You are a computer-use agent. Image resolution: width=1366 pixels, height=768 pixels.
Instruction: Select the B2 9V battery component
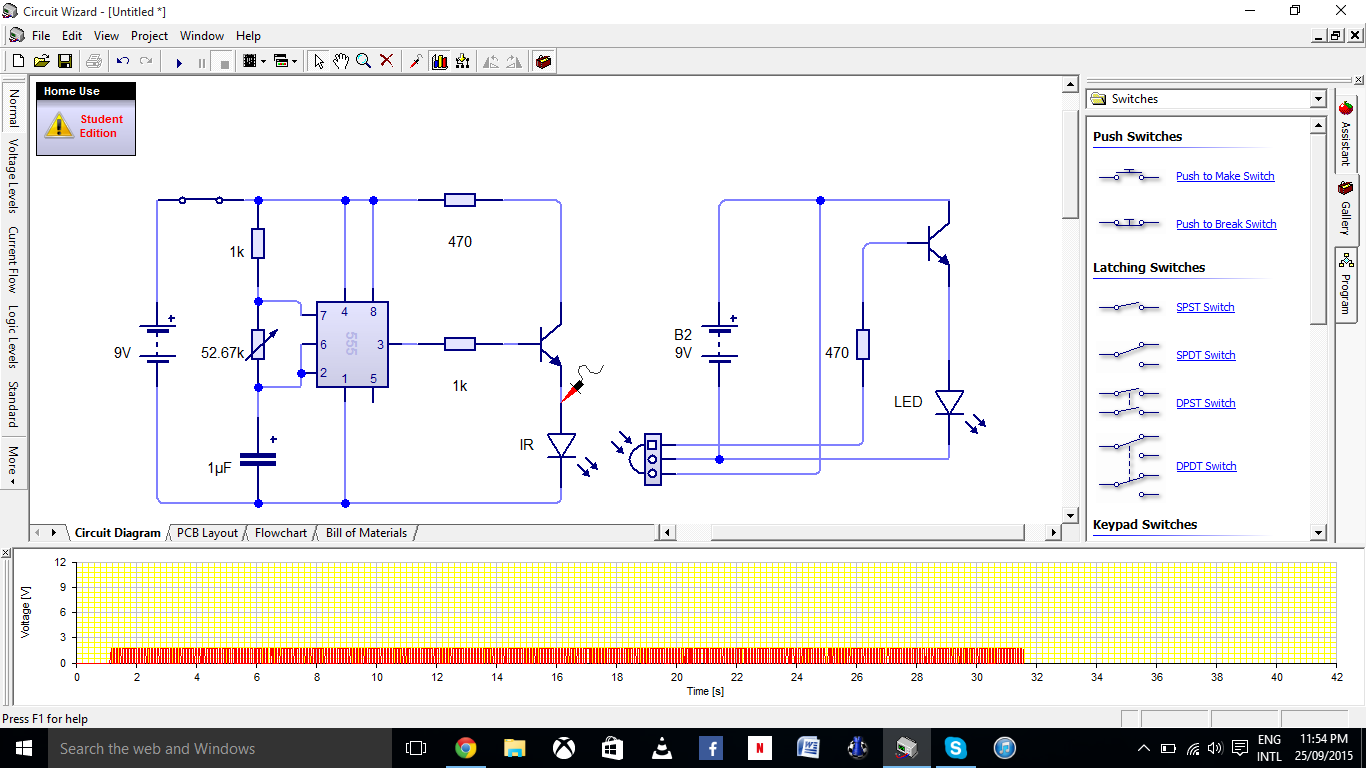point(719,343)
